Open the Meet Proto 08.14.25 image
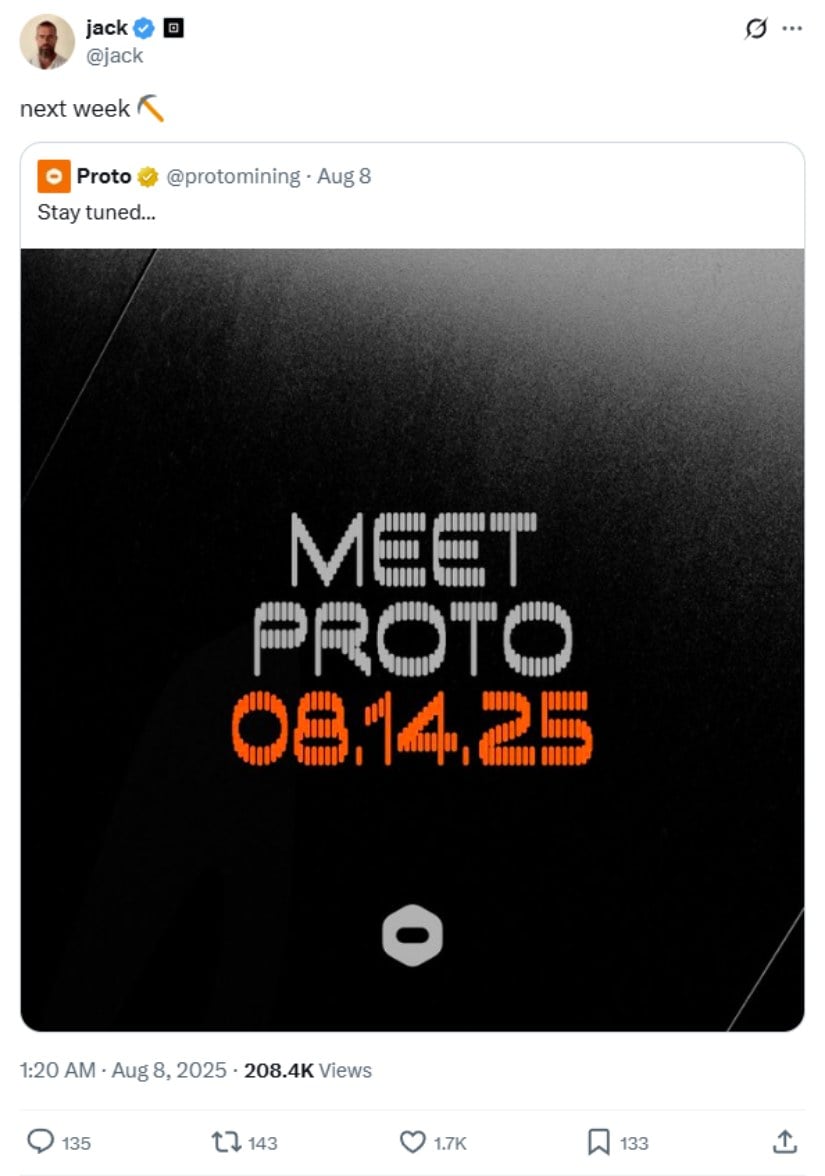This screenshot has width=825, height=1176. (412, 640)
